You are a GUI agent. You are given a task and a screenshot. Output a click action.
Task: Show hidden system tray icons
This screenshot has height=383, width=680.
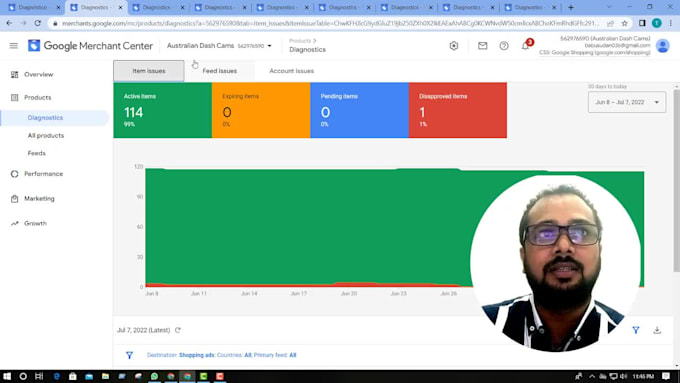click(592, 376)
